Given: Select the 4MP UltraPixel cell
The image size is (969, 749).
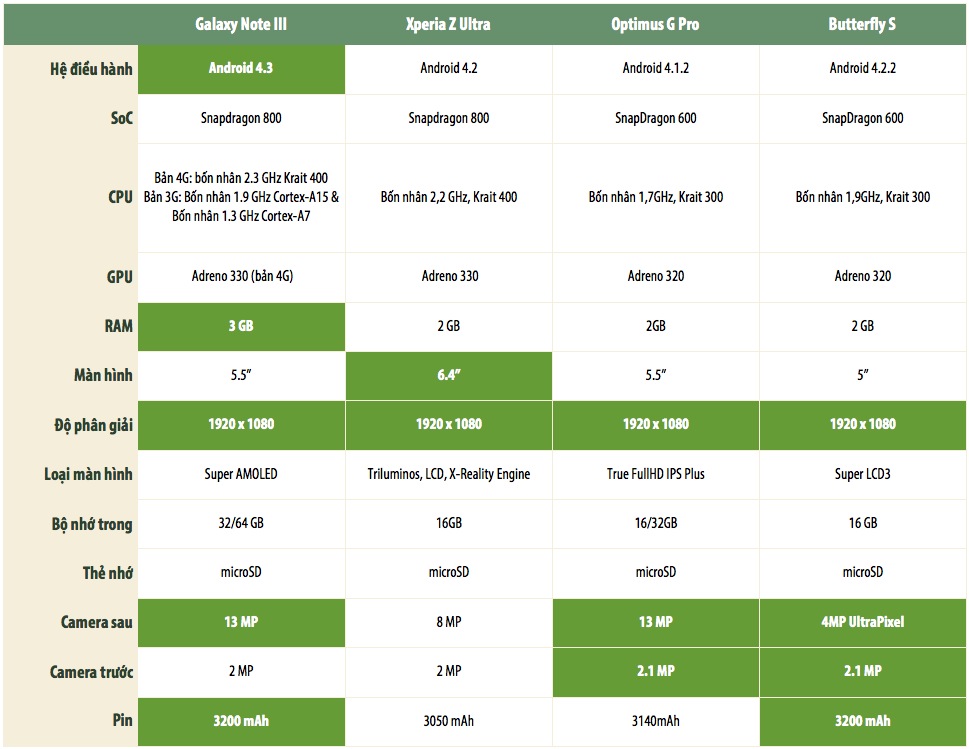Looking at the screenshot, I should (862, 622).
